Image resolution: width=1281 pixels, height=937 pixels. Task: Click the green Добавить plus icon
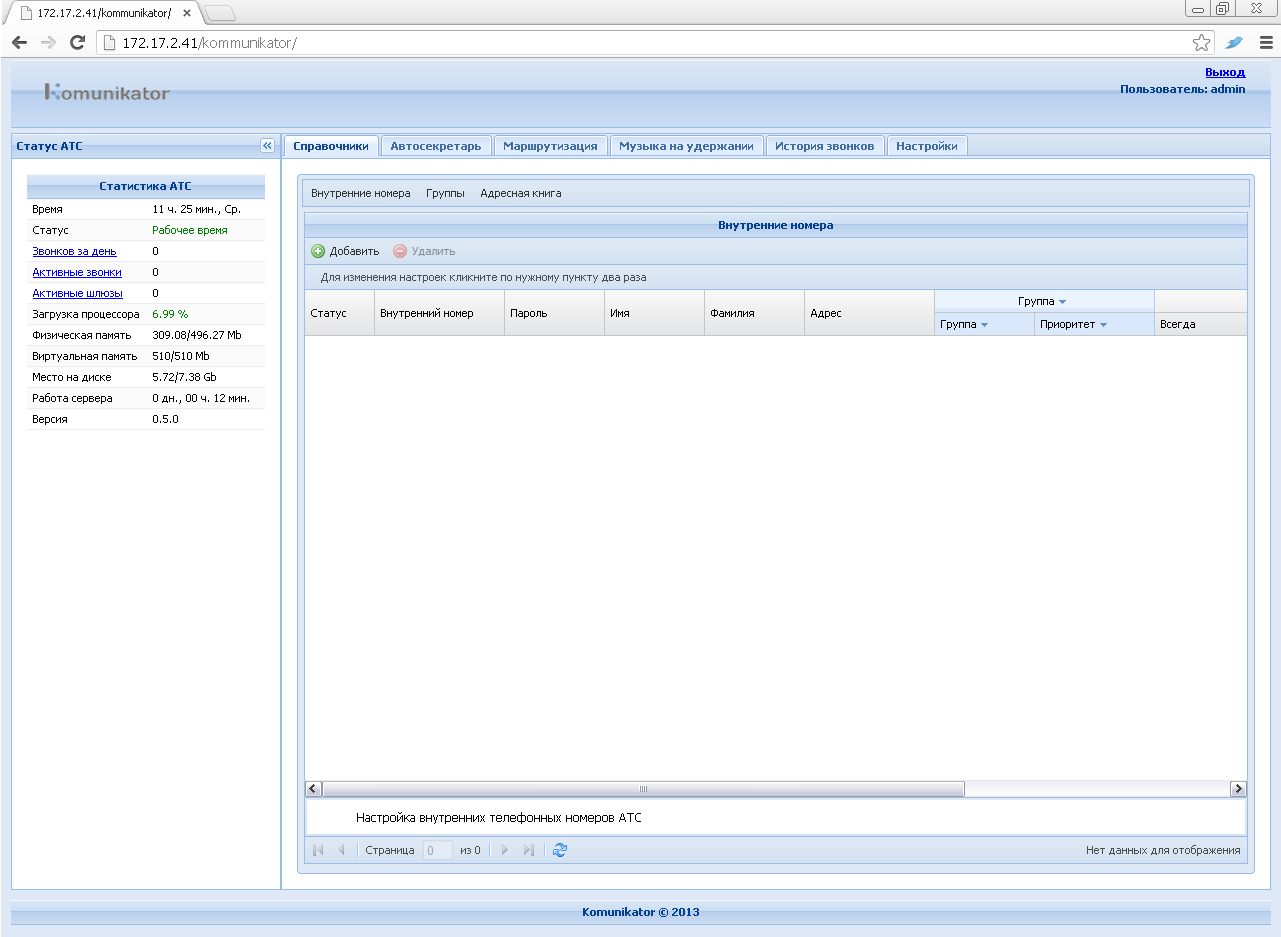pos(318,251)
